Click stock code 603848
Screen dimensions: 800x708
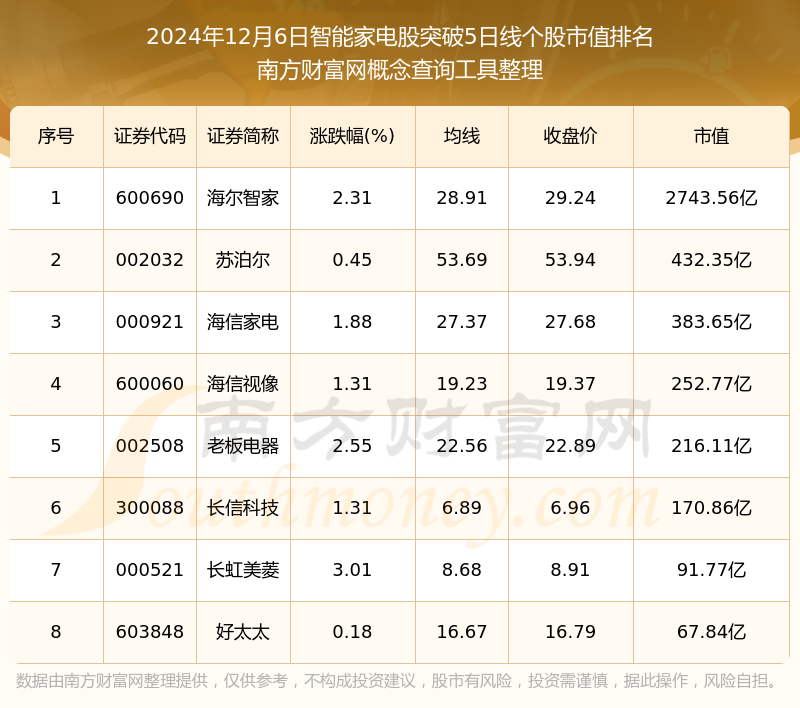click(x=149, y=633)
